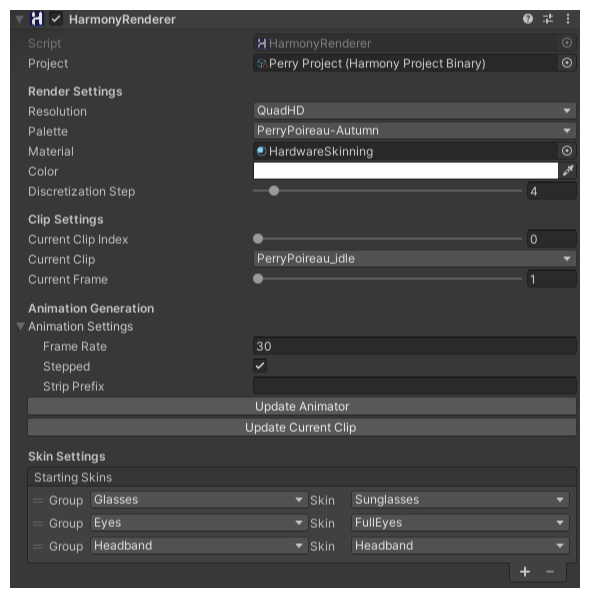Uncheck the Stepped checkbox

260,366
